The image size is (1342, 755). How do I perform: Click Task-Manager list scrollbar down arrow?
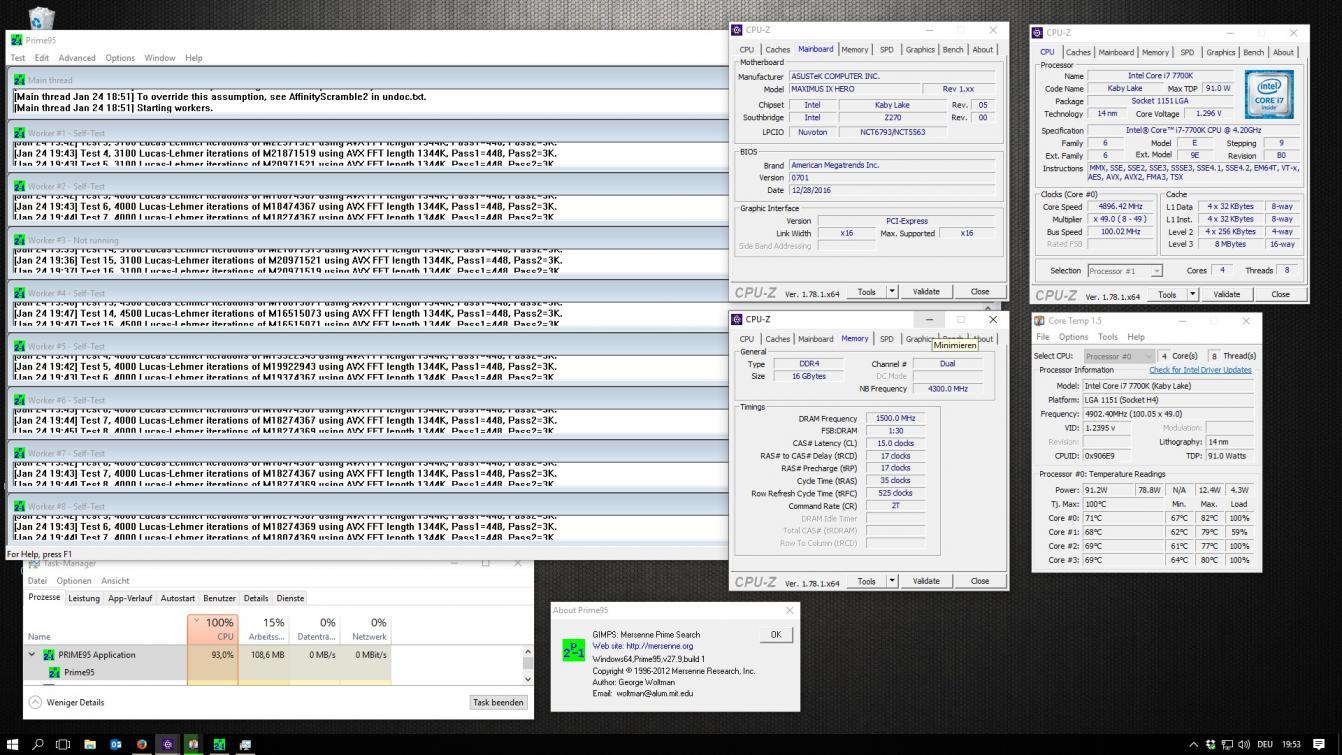click(528, 678)
